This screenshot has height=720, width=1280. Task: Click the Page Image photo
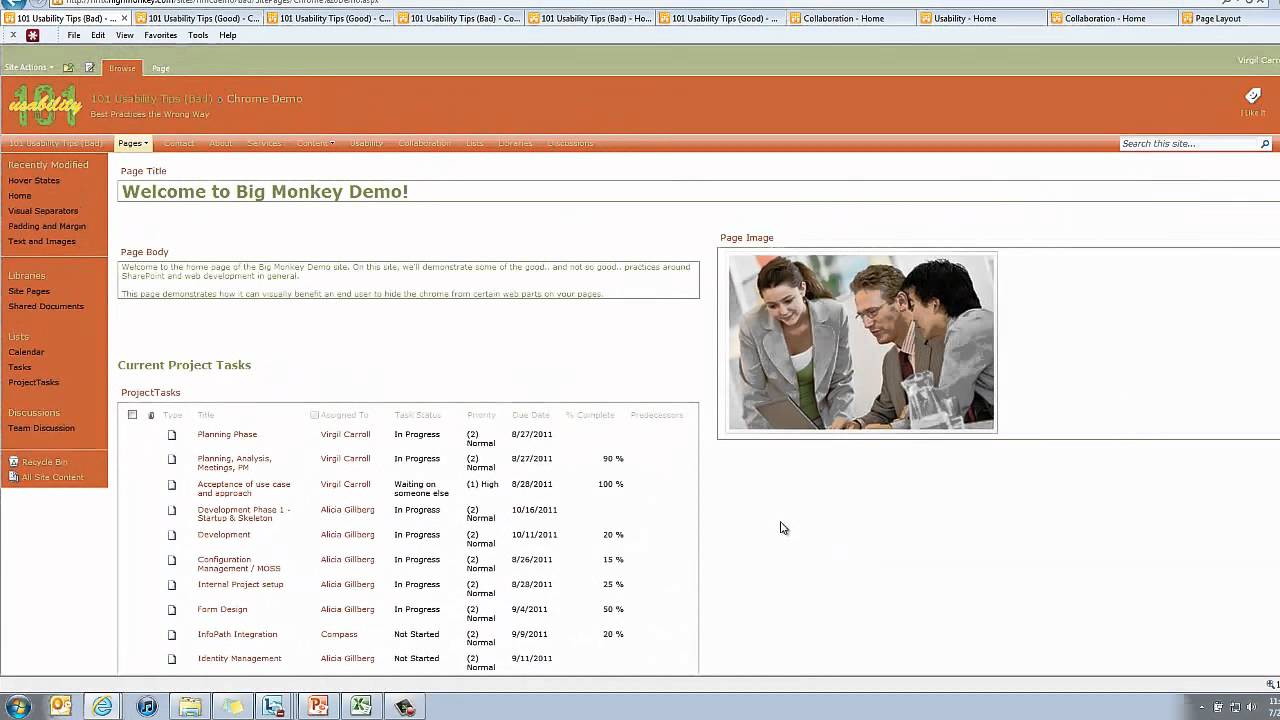click(861, 342)
